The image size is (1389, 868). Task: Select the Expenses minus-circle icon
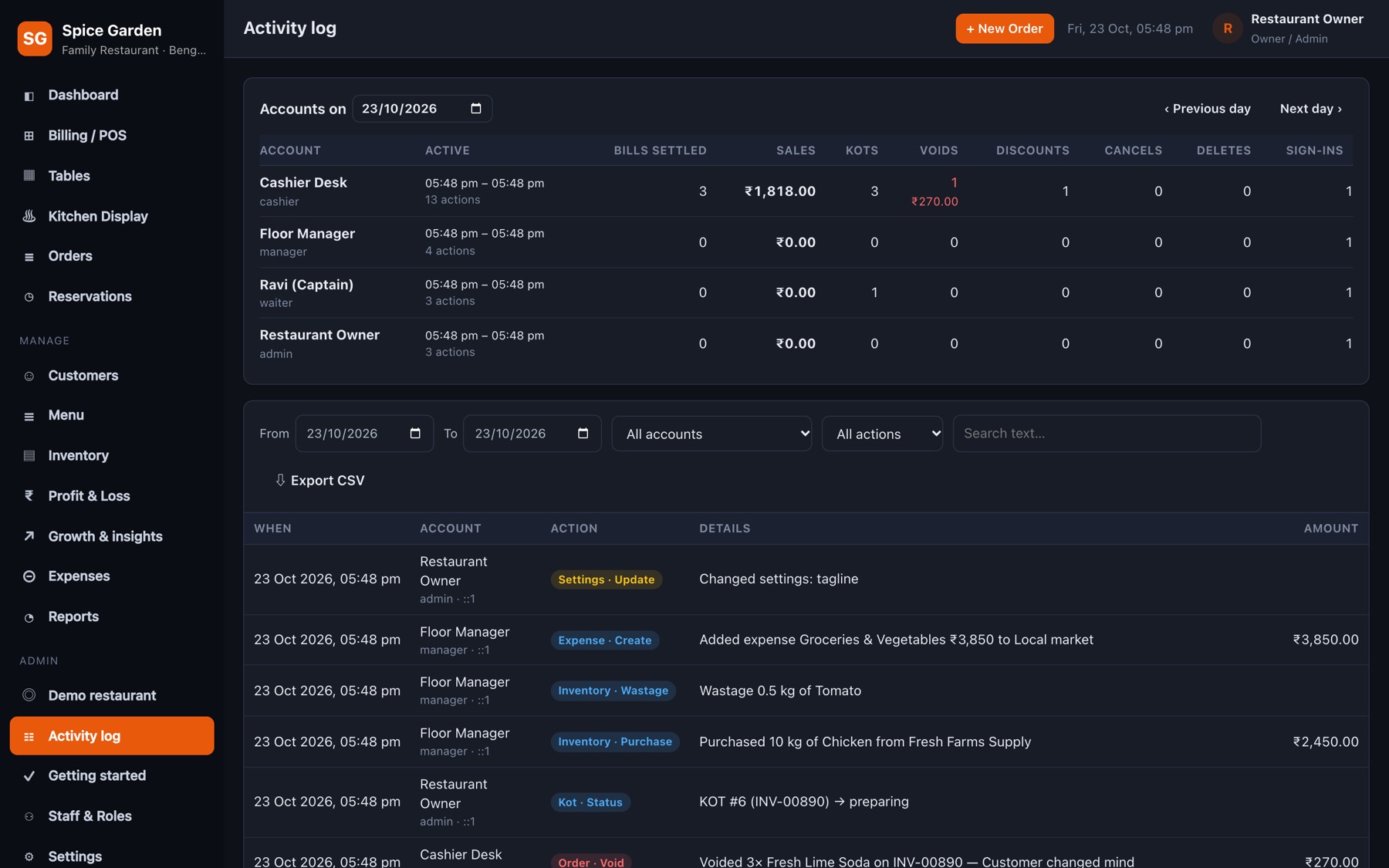coord(29,576)
